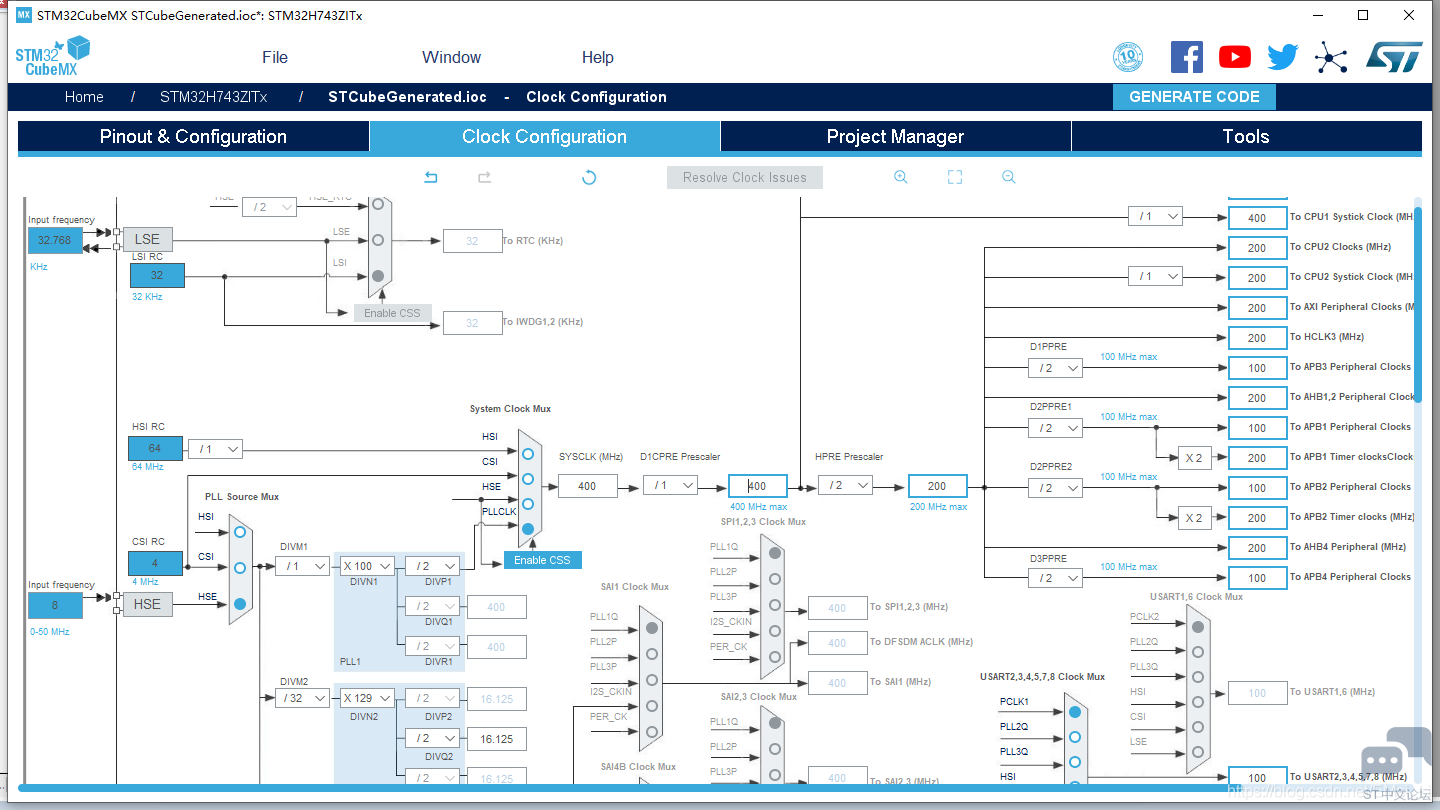1440x810 pixels.
Task: Zoom out of the clock diagram
Action: 1009,177
